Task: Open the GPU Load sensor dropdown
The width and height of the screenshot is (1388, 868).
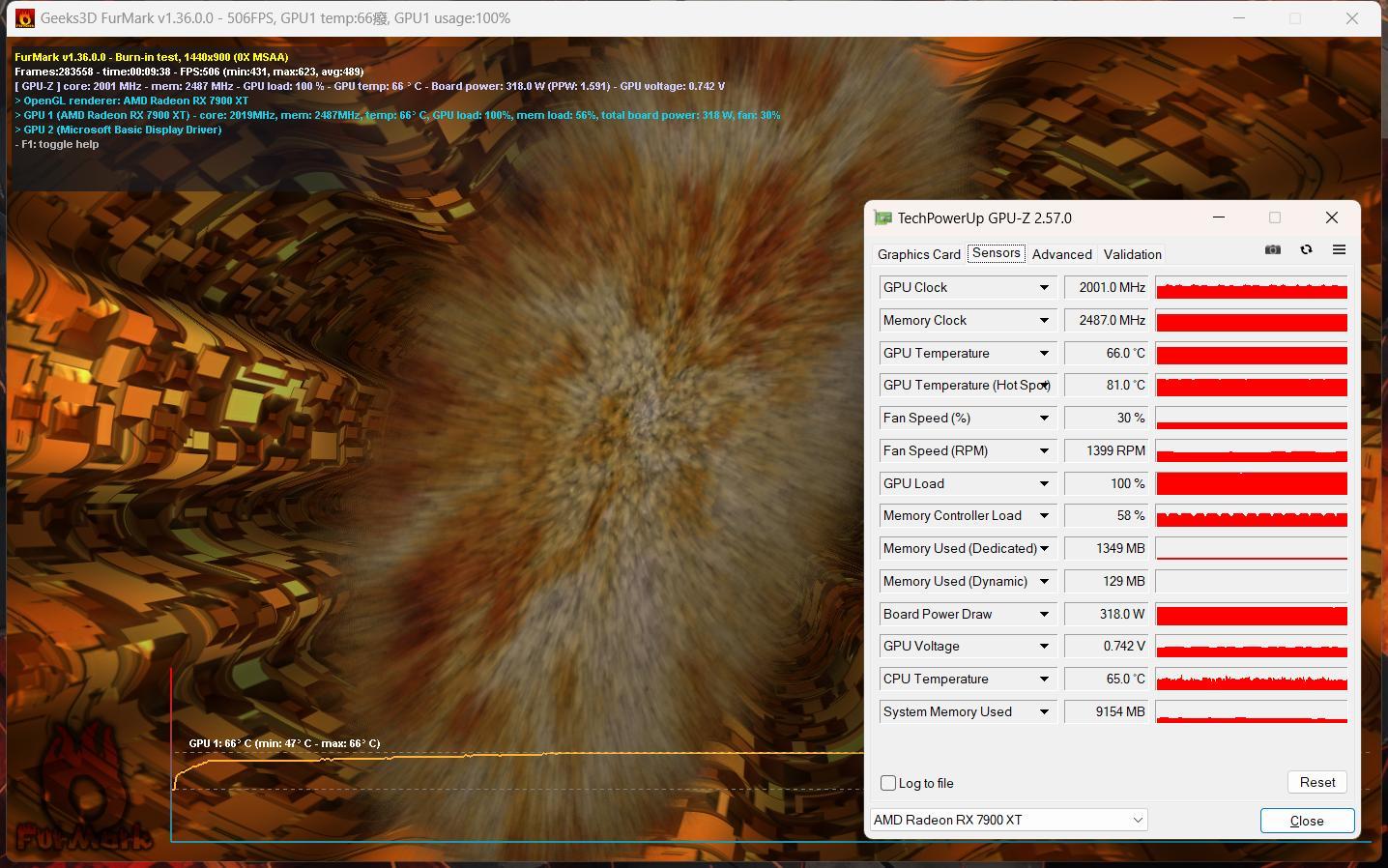Action: pos(1044,483)
